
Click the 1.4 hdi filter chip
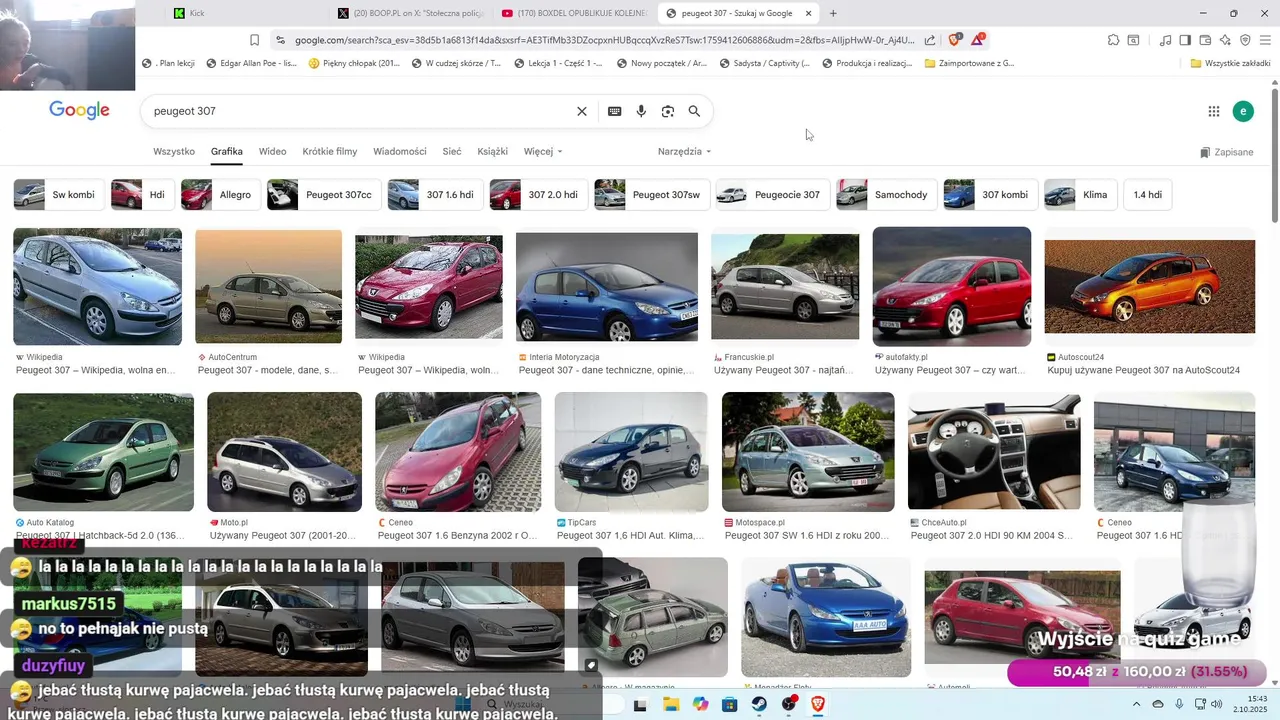click(1148, 195)
